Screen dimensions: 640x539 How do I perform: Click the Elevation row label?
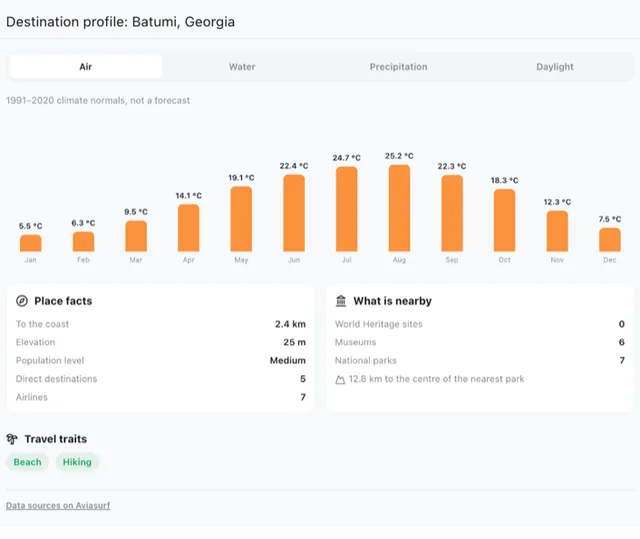tap(36, 342)
